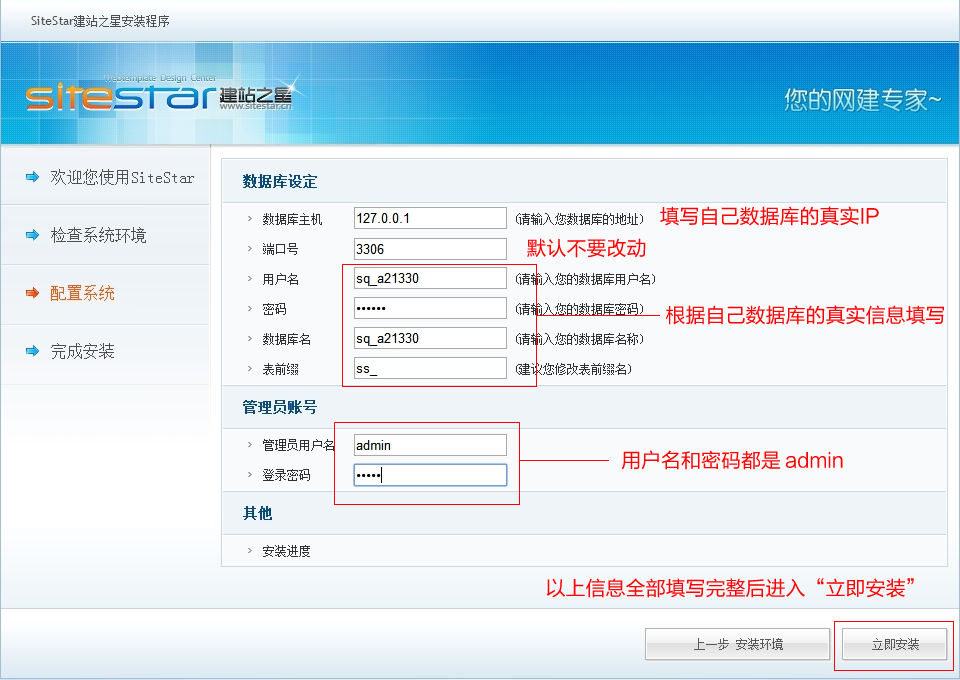Click the arrow icon beside 完成安装
The image size is (960, 680).
(x=32, y=351)
